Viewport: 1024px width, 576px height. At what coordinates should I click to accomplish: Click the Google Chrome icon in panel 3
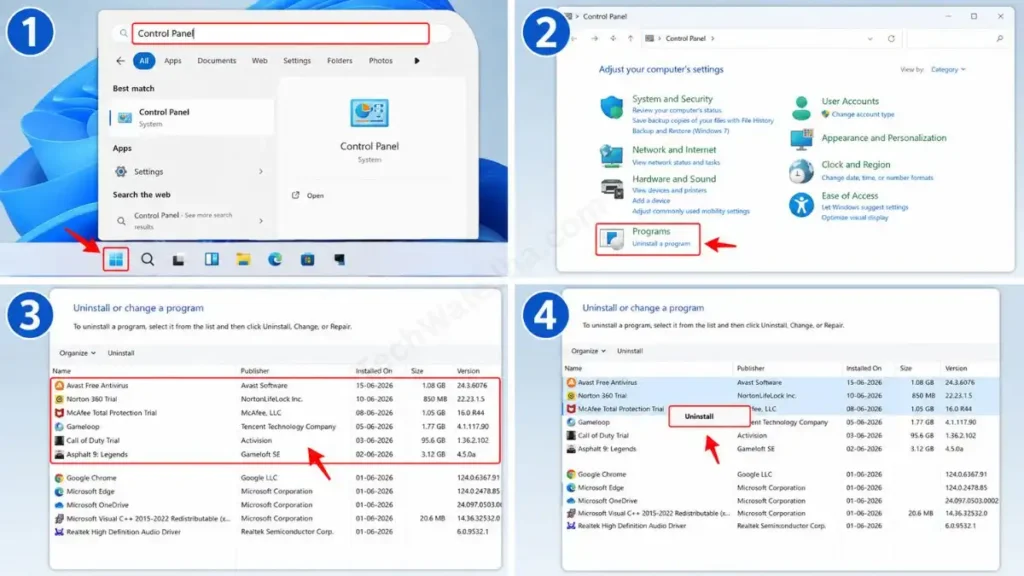(x=59, y=478)
